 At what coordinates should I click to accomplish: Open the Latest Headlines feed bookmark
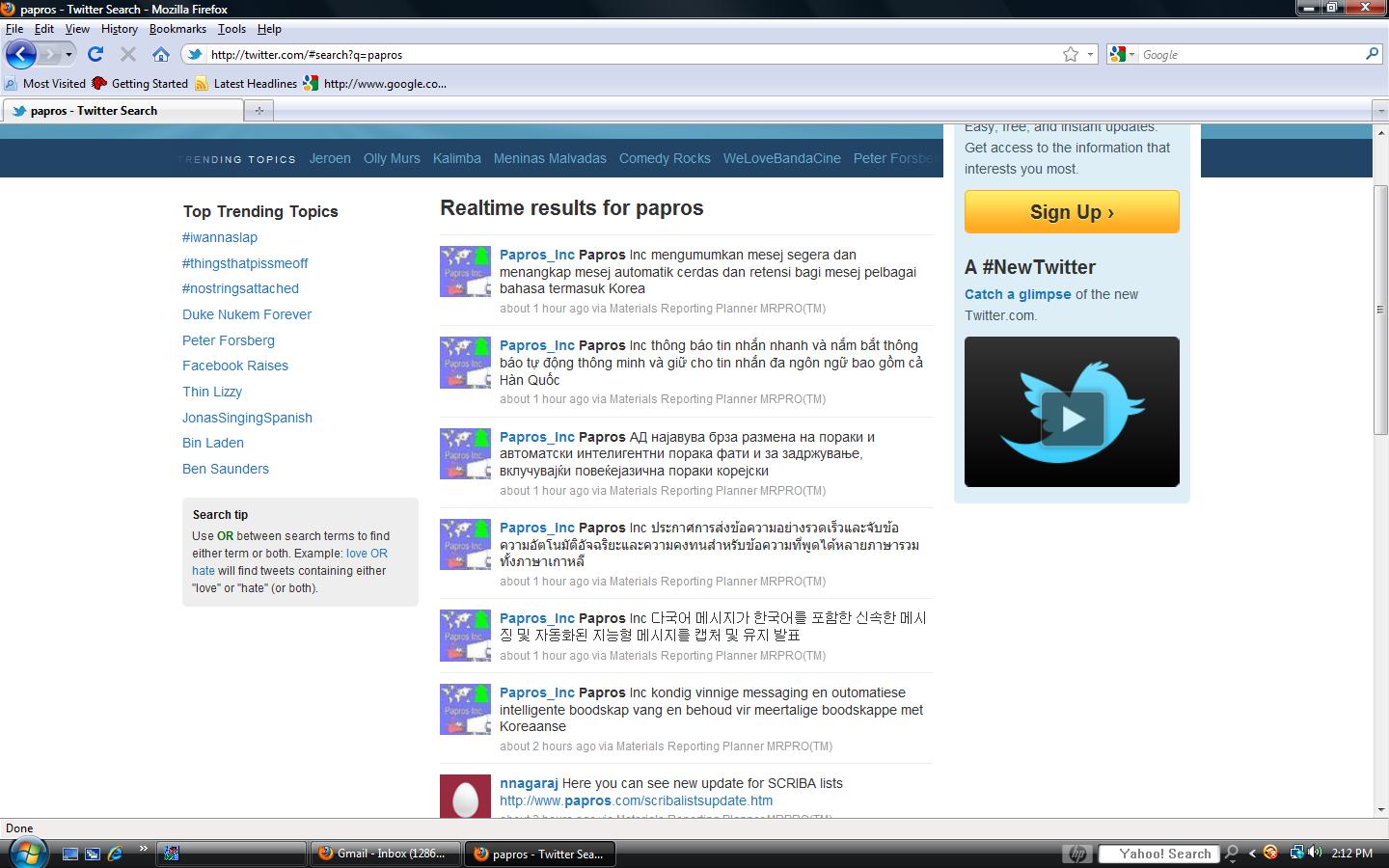pyautogui.click(x=246, y=84)
